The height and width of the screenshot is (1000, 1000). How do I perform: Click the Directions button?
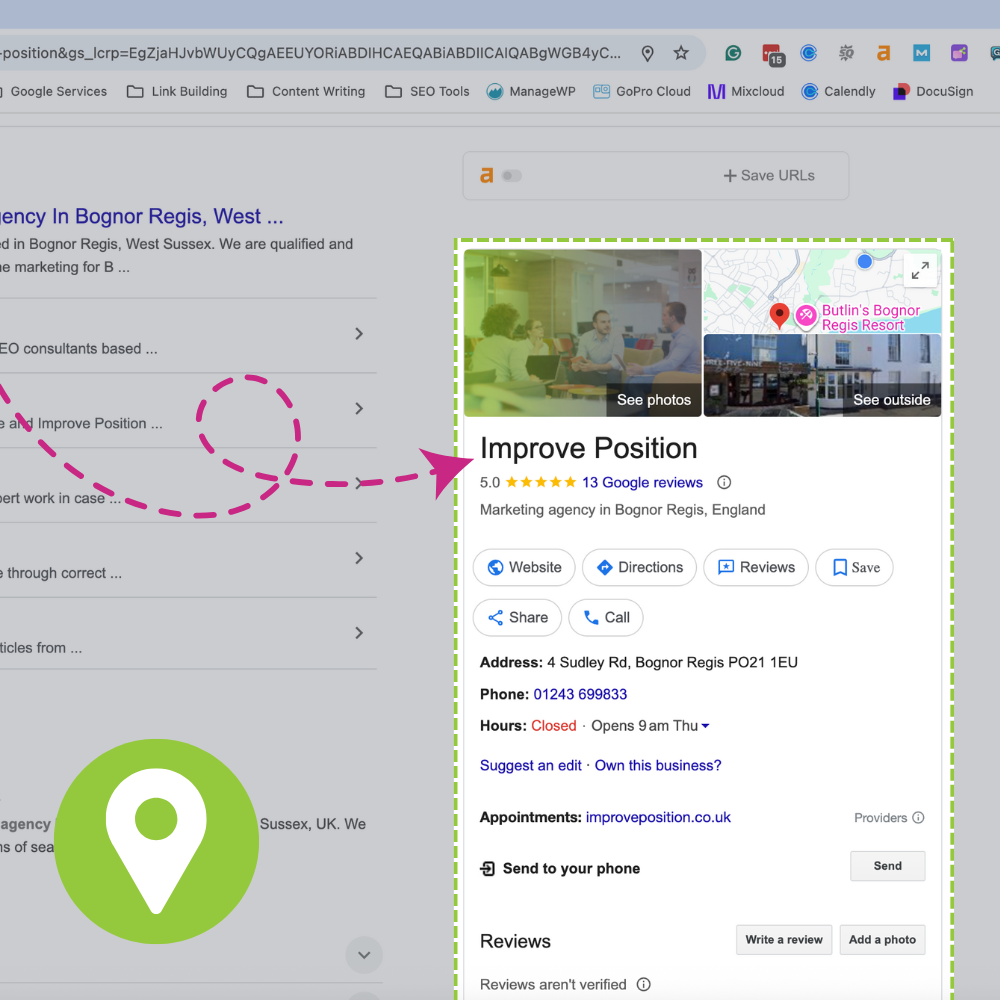point(639,567)
